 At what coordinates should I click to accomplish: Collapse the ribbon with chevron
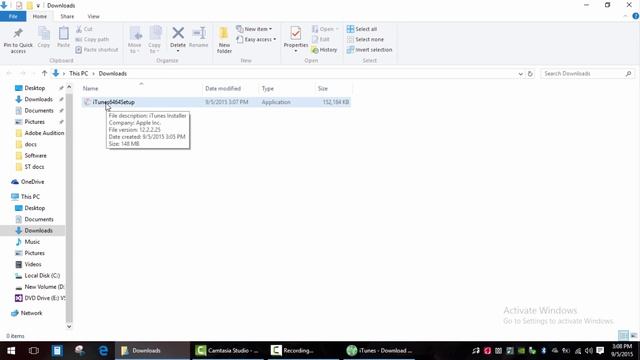tap(625, 16)
